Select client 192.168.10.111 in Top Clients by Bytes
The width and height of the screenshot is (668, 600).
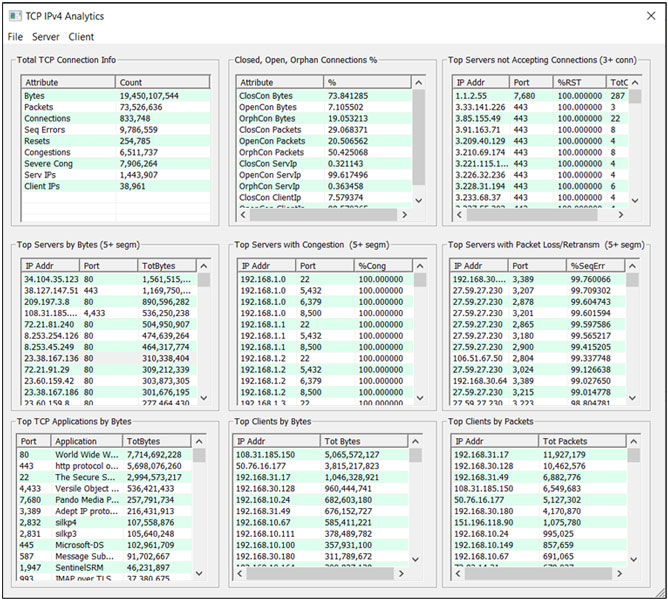(x=321, y=534)
